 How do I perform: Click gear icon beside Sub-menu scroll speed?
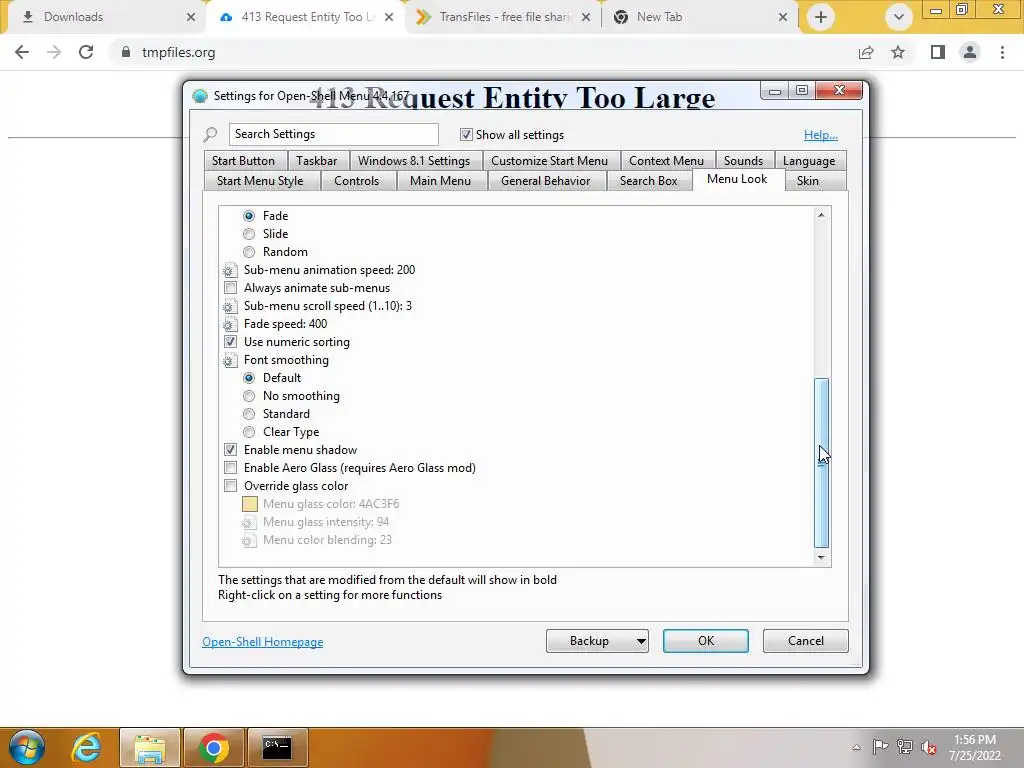click(x=229, y=306)
